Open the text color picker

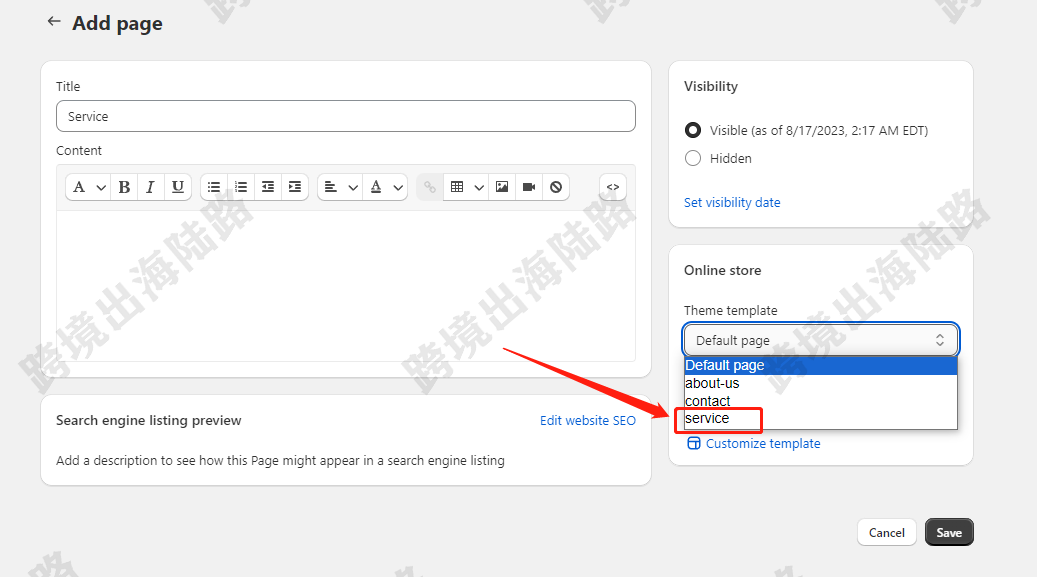376,187
